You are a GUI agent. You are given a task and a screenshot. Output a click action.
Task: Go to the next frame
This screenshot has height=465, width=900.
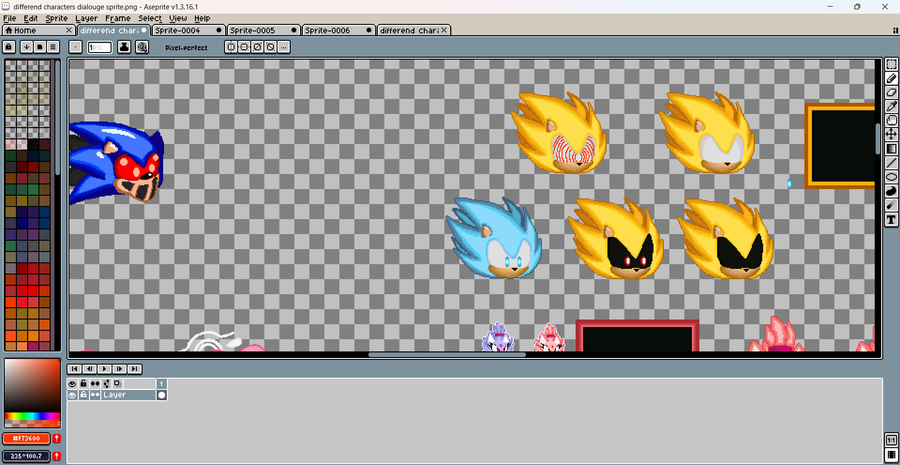[119, 369]
